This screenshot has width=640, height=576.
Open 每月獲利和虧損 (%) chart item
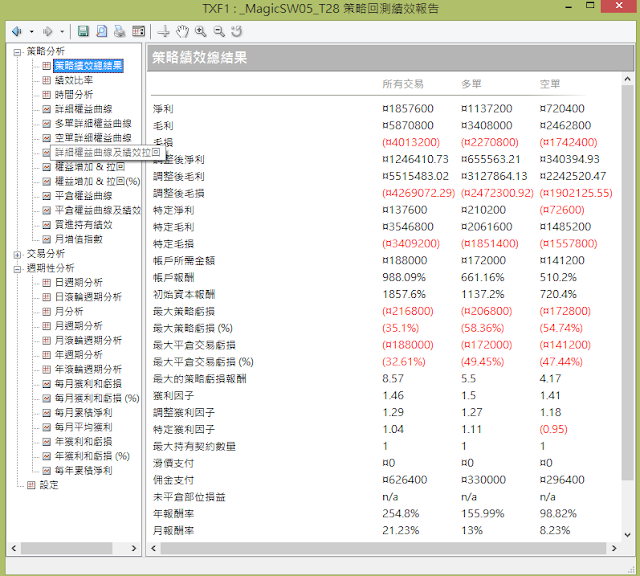97,398
